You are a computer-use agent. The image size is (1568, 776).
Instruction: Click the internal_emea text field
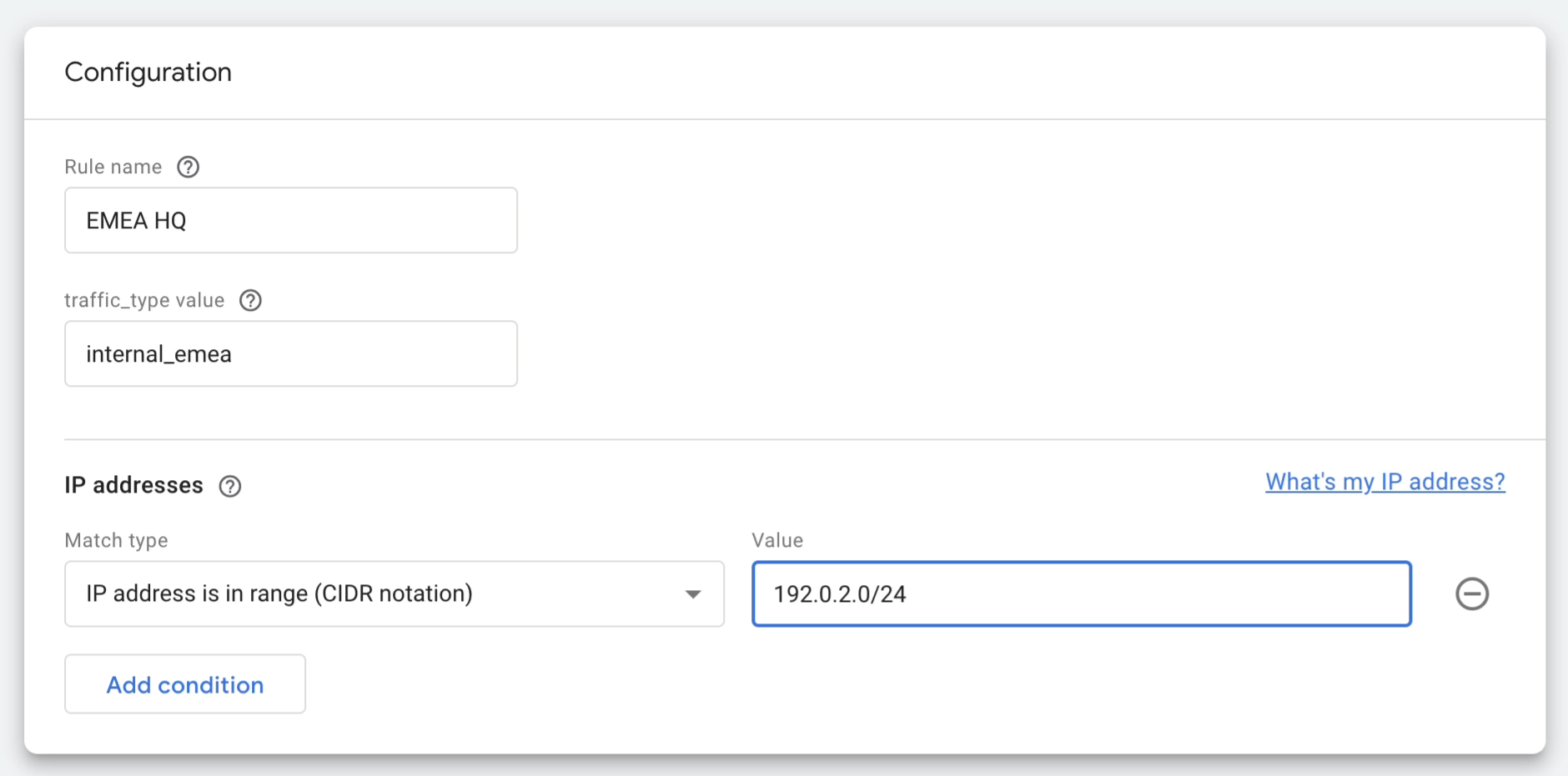click(290, 353)
